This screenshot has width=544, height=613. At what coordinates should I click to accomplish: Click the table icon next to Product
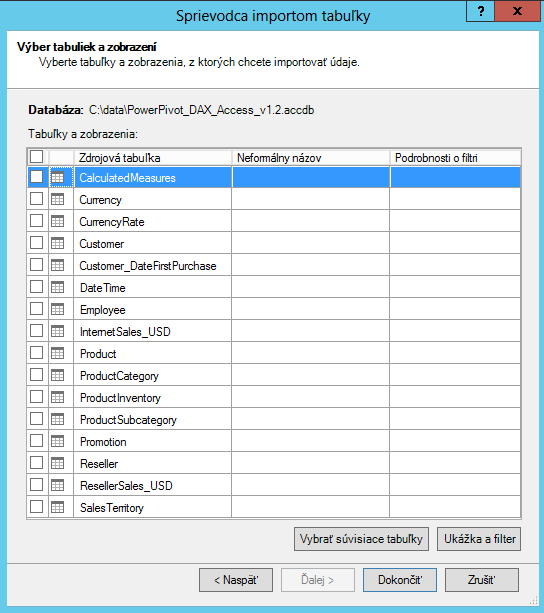point(57,353)
